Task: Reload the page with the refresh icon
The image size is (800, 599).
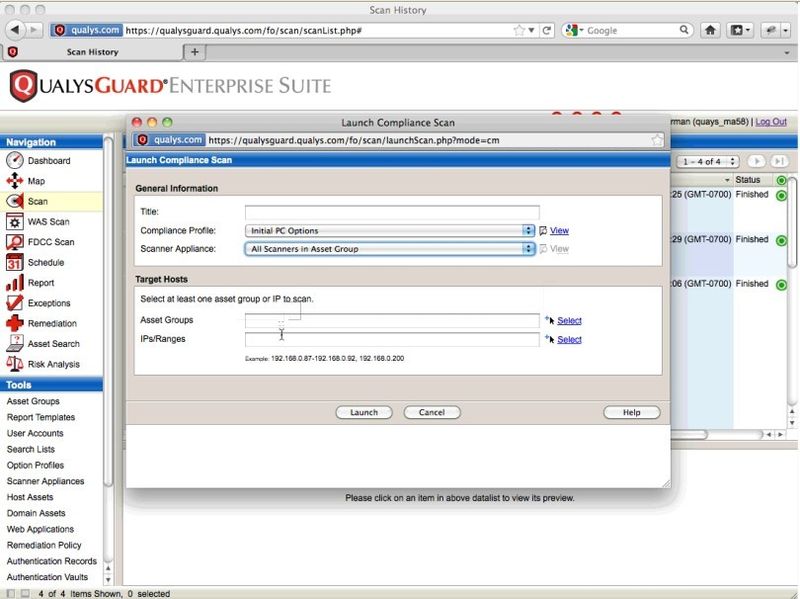Action: pos(546,31)
